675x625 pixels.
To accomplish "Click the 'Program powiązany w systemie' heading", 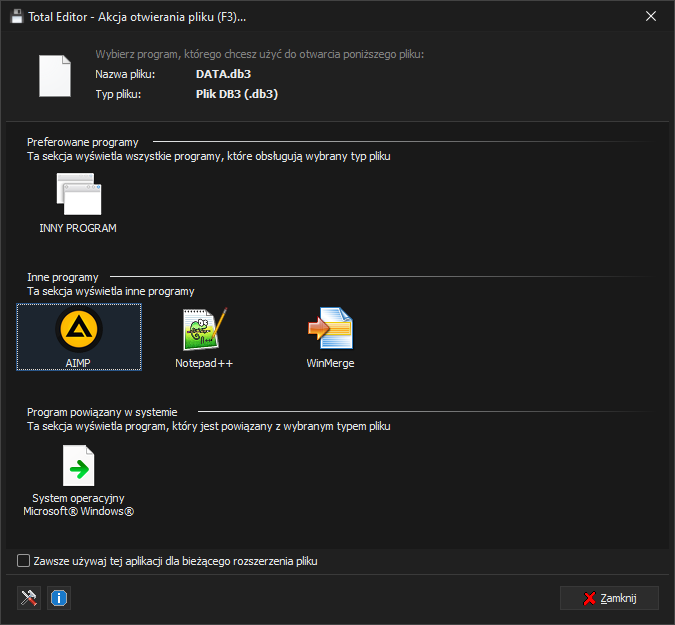I will pos(102,412).
